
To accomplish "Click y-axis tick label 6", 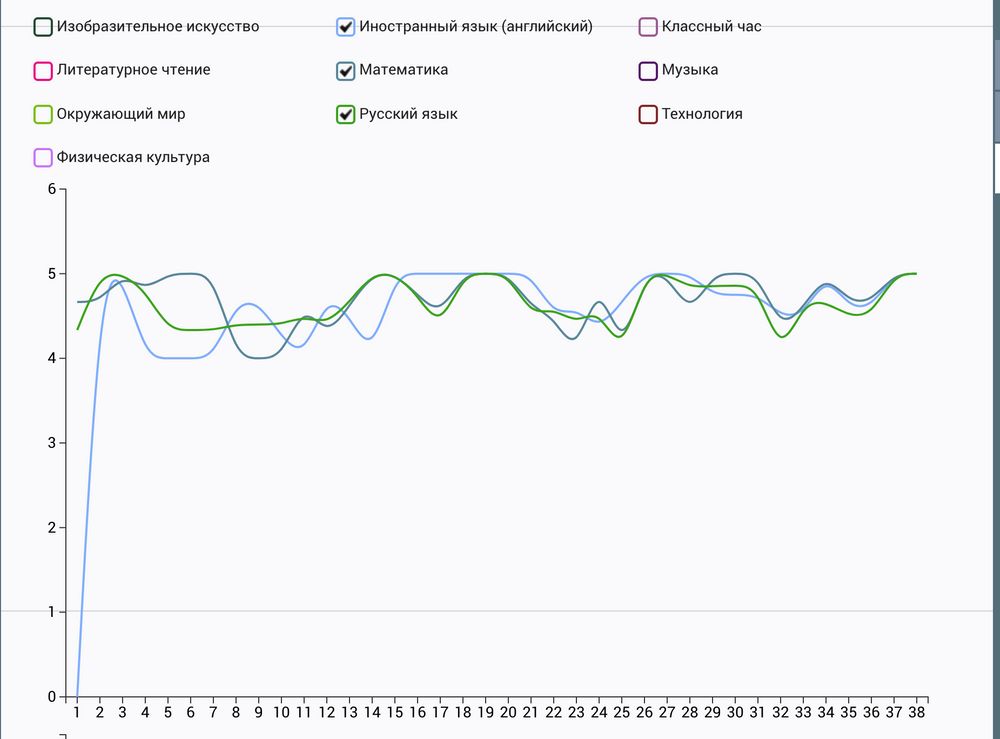I will 51,189.
